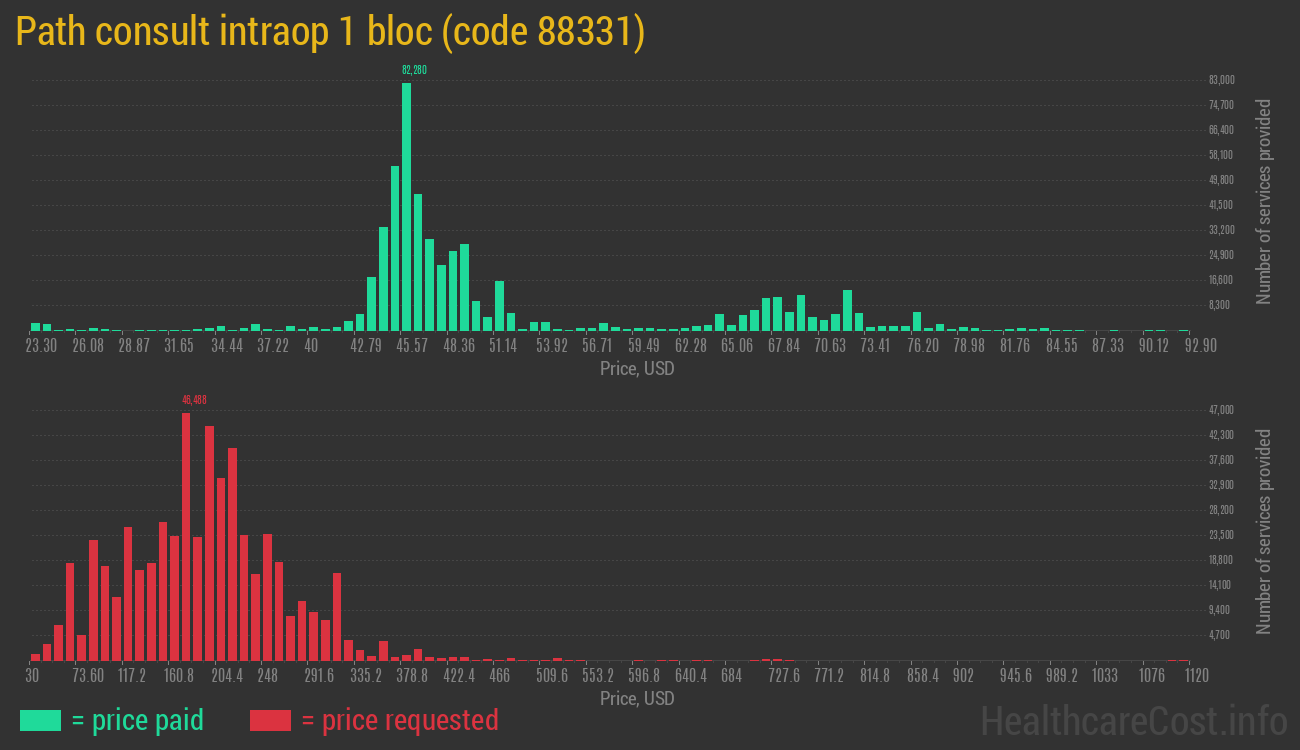1300x750 pixels.
Task: Click the 'Price, USD' label under red chart
Action: pos(637,698)
